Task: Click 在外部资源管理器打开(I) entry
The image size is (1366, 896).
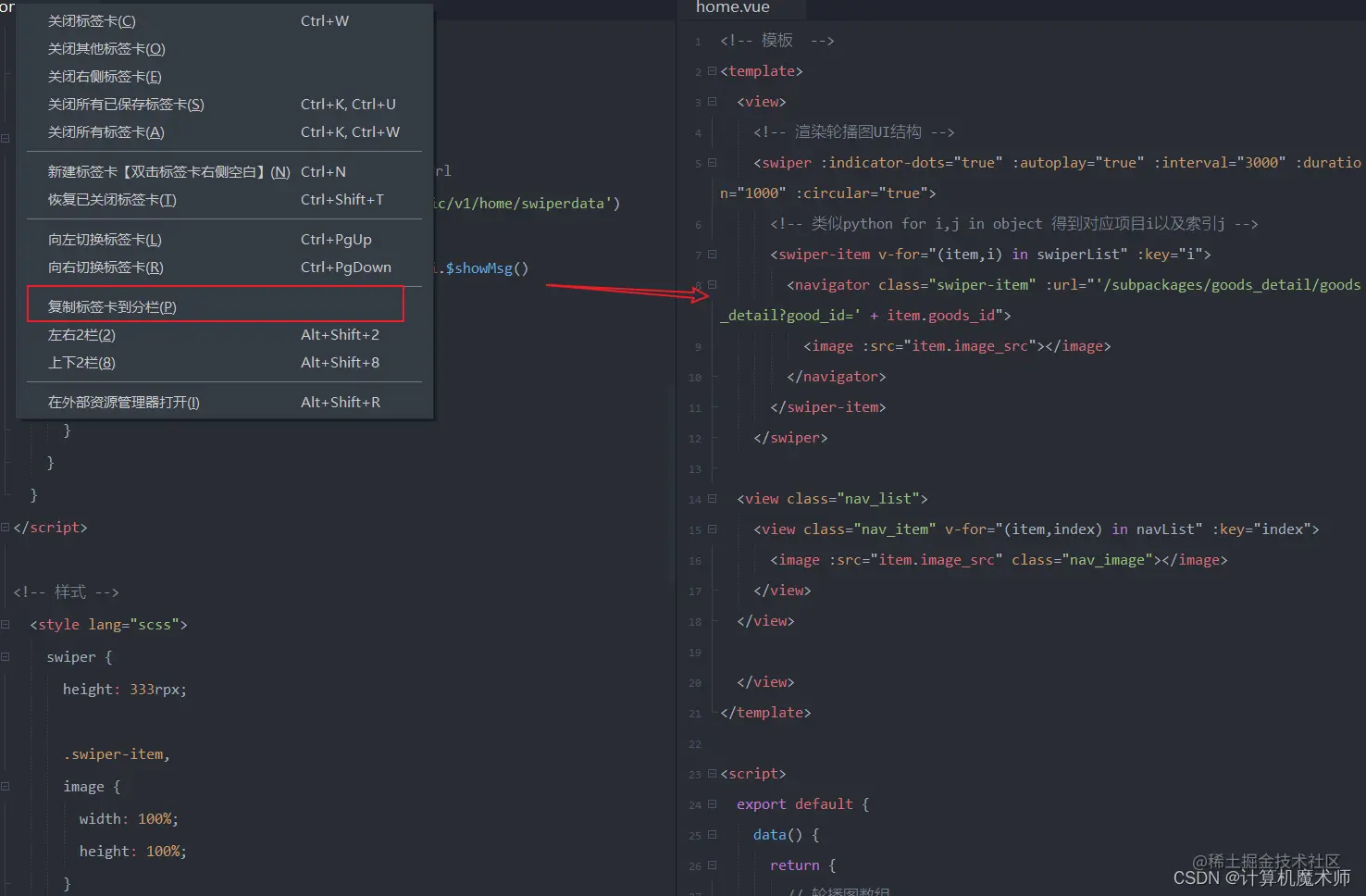Action: (224, 402)
